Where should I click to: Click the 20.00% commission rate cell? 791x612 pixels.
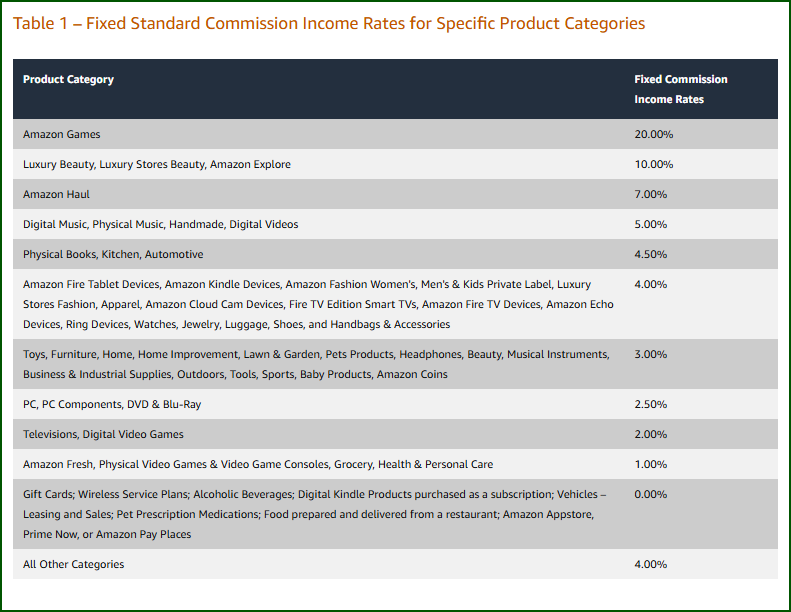click(x=653, y=134)
